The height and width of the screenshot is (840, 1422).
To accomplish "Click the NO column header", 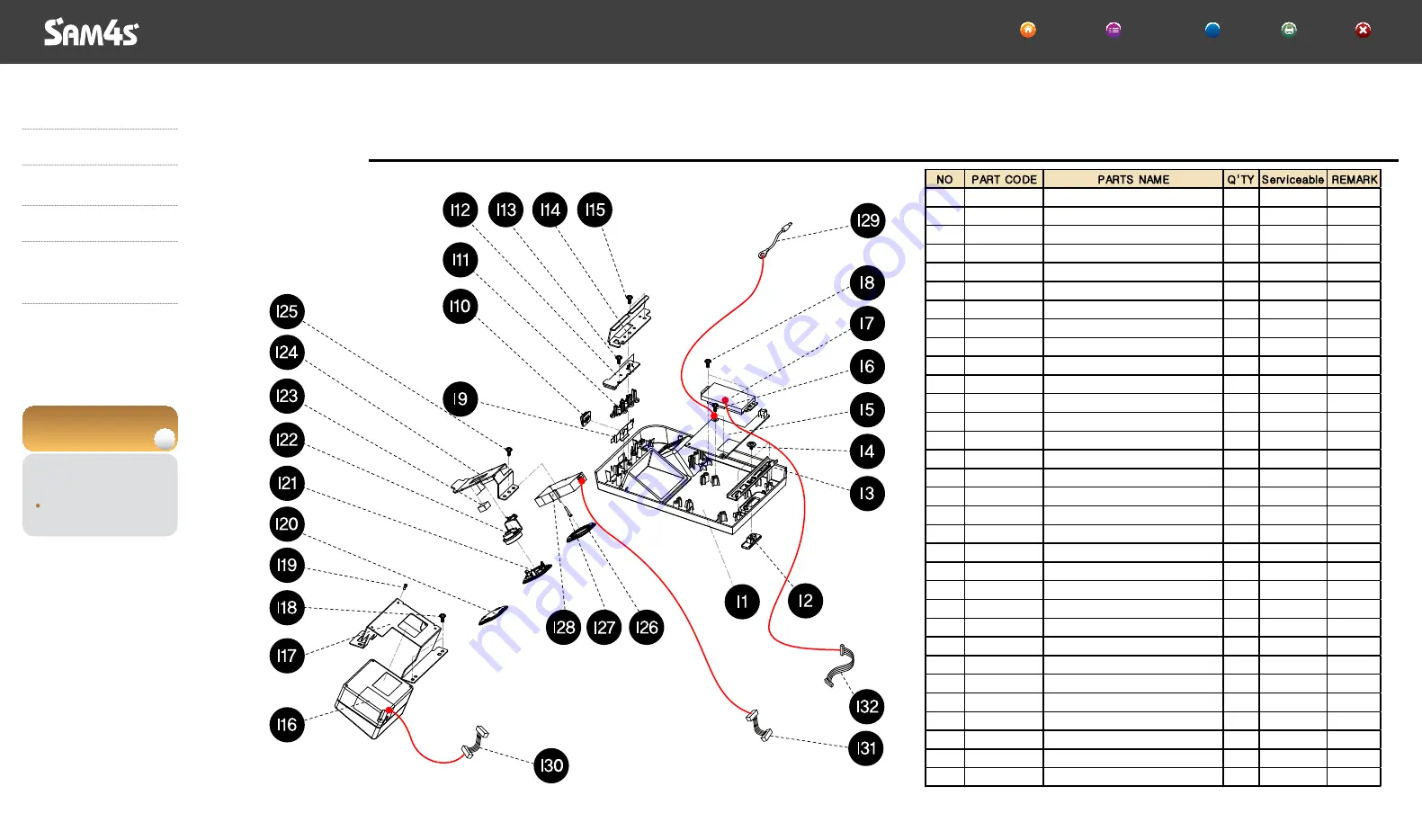I will [x=944, y=180].
